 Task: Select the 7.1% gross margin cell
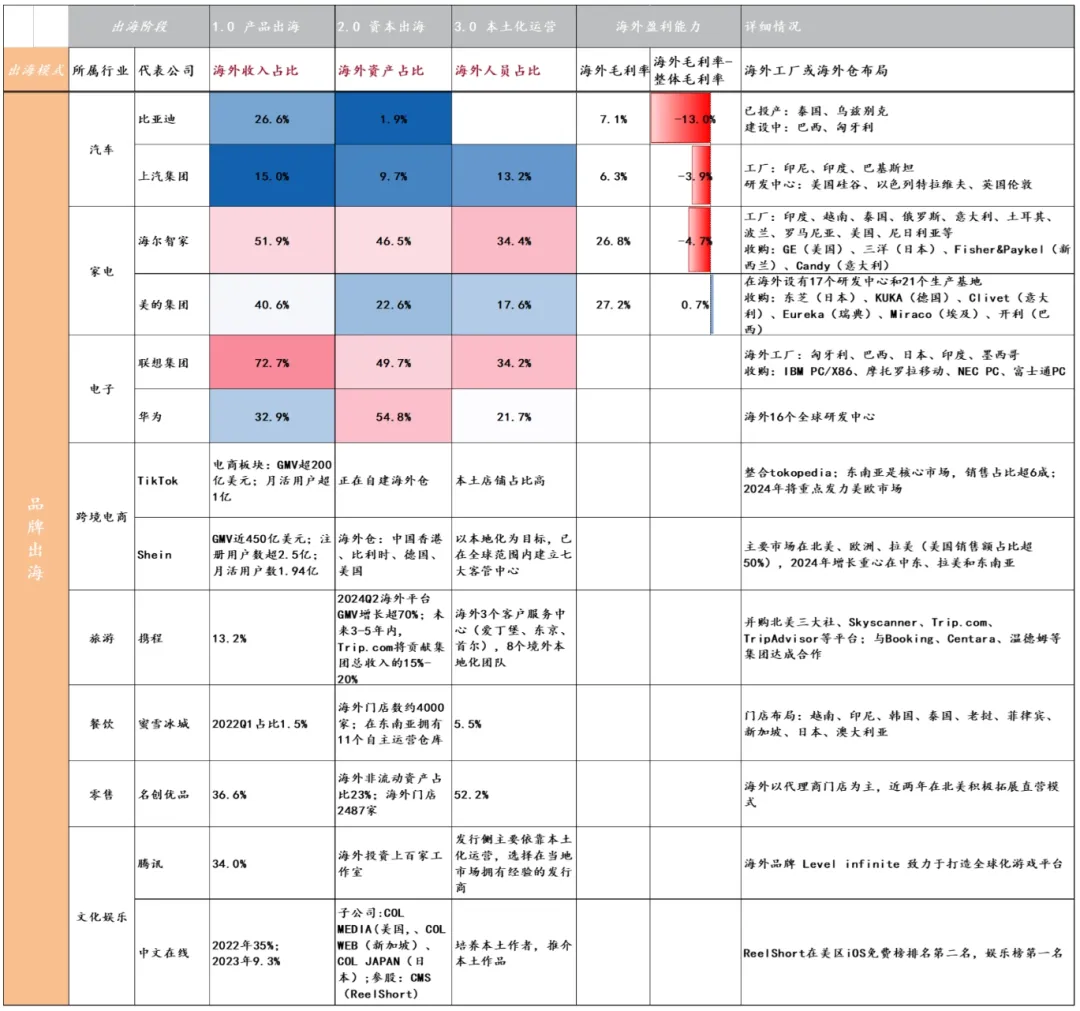(x=613, y=118)
